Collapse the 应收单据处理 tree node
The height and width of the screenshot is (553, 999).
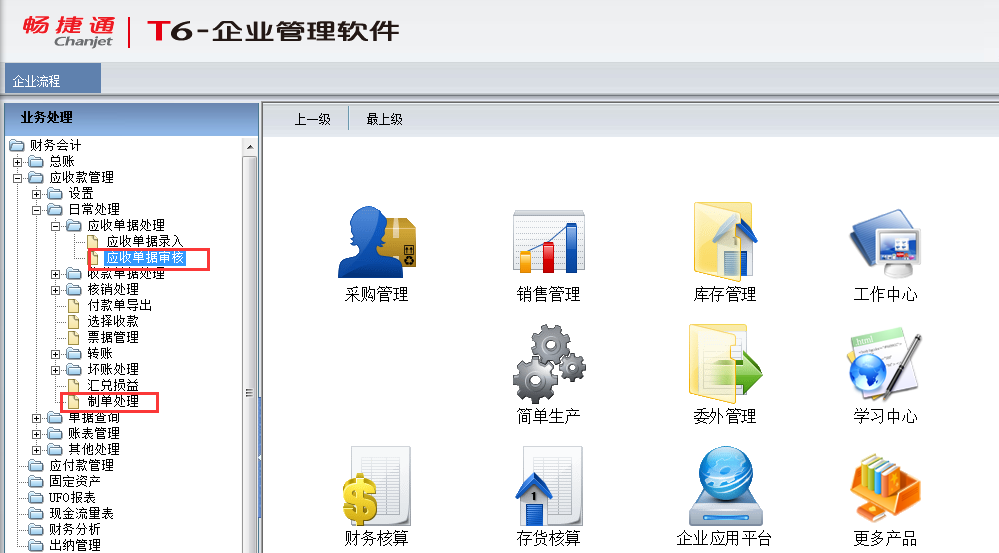(x=55, y=226)
